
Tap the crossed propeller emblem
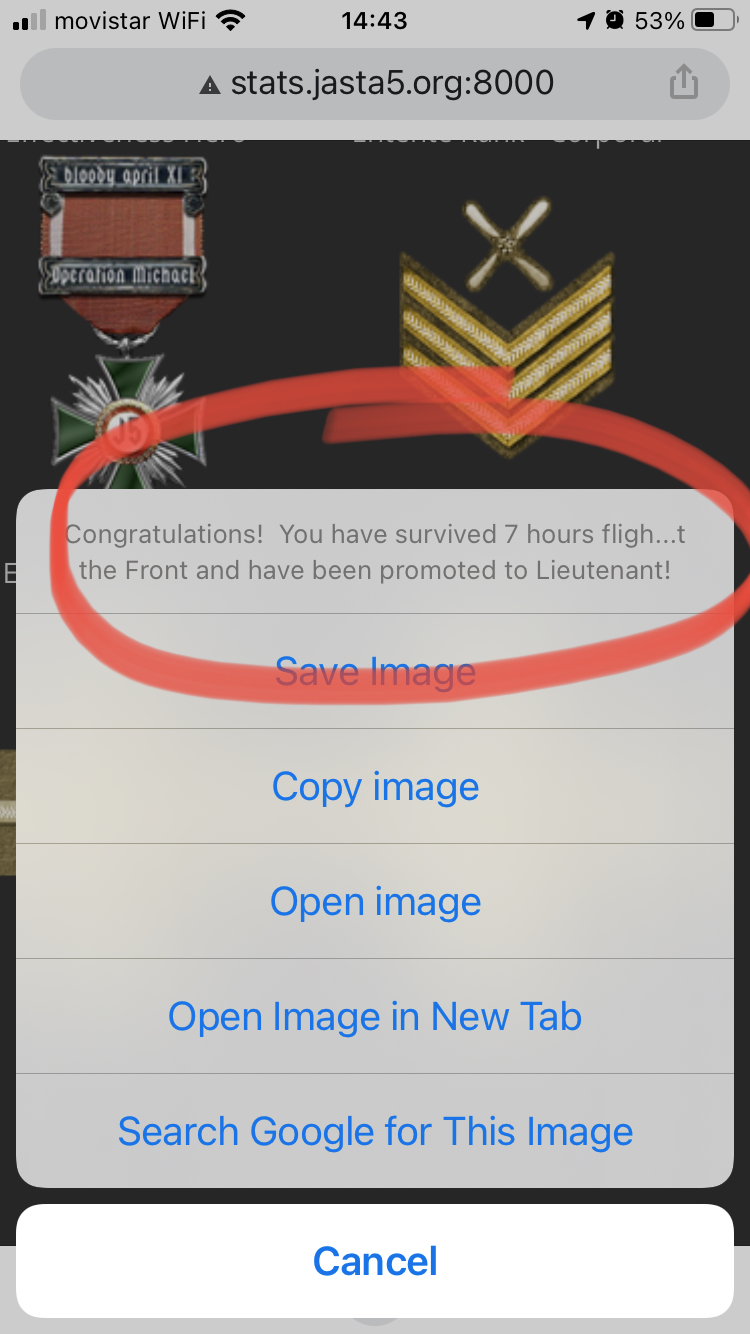(x=509, y=242)
